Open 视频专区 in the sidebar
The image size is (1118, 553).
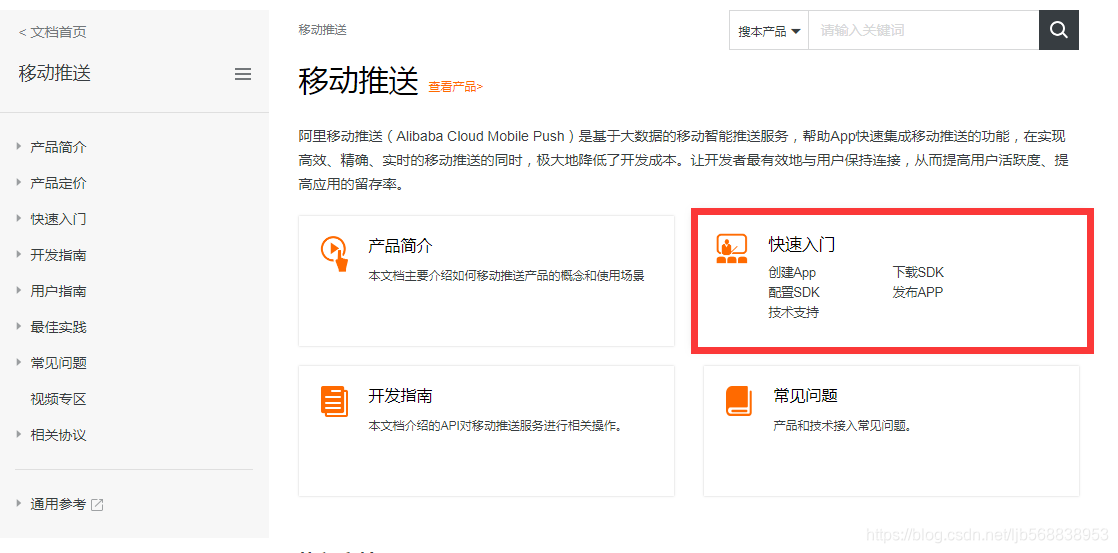coord(58,400)
